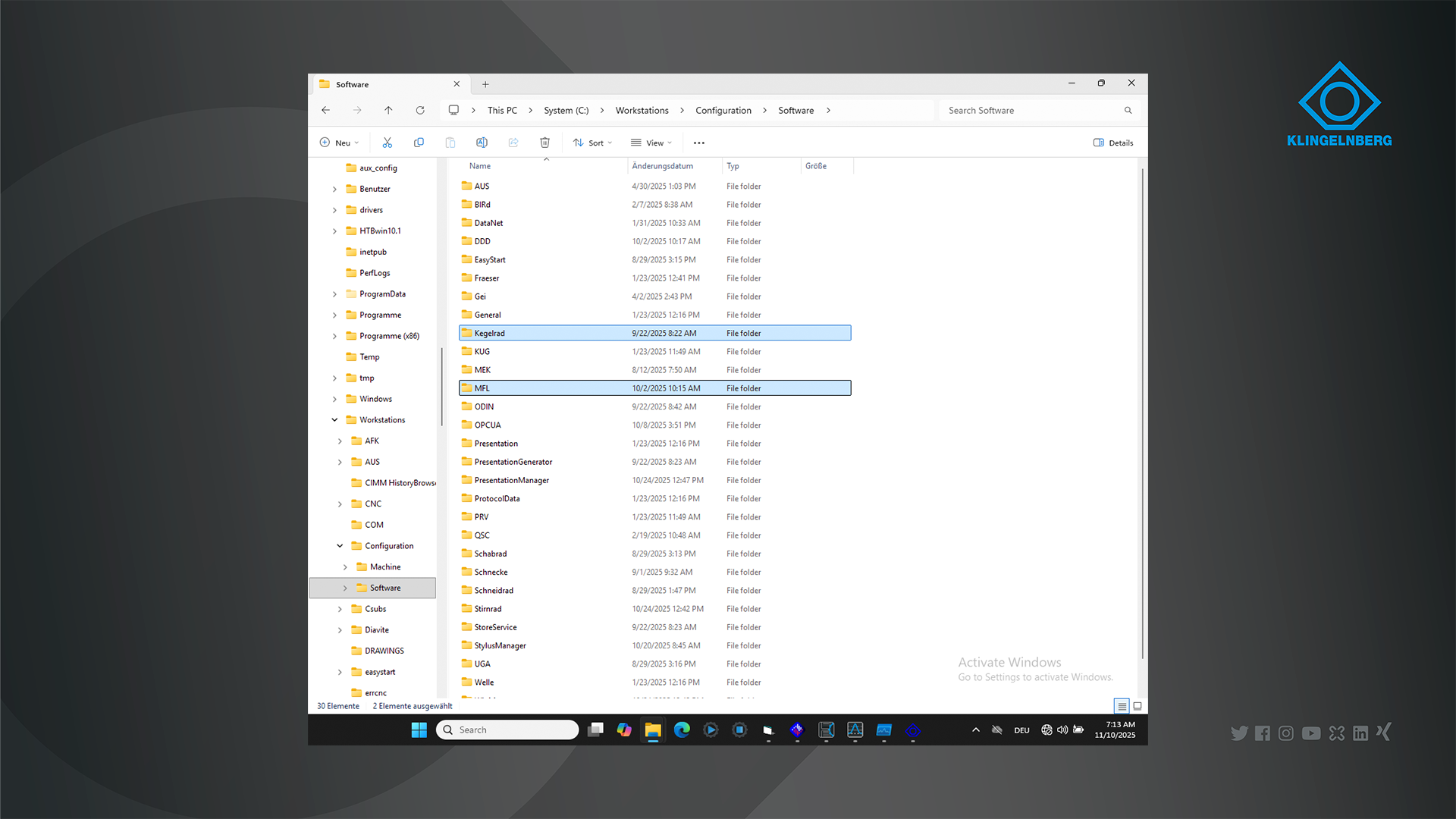Open Klingelnberg Instagram link icon
This screenshot has height=819, width=1456.
click(x=1286, y=733)
